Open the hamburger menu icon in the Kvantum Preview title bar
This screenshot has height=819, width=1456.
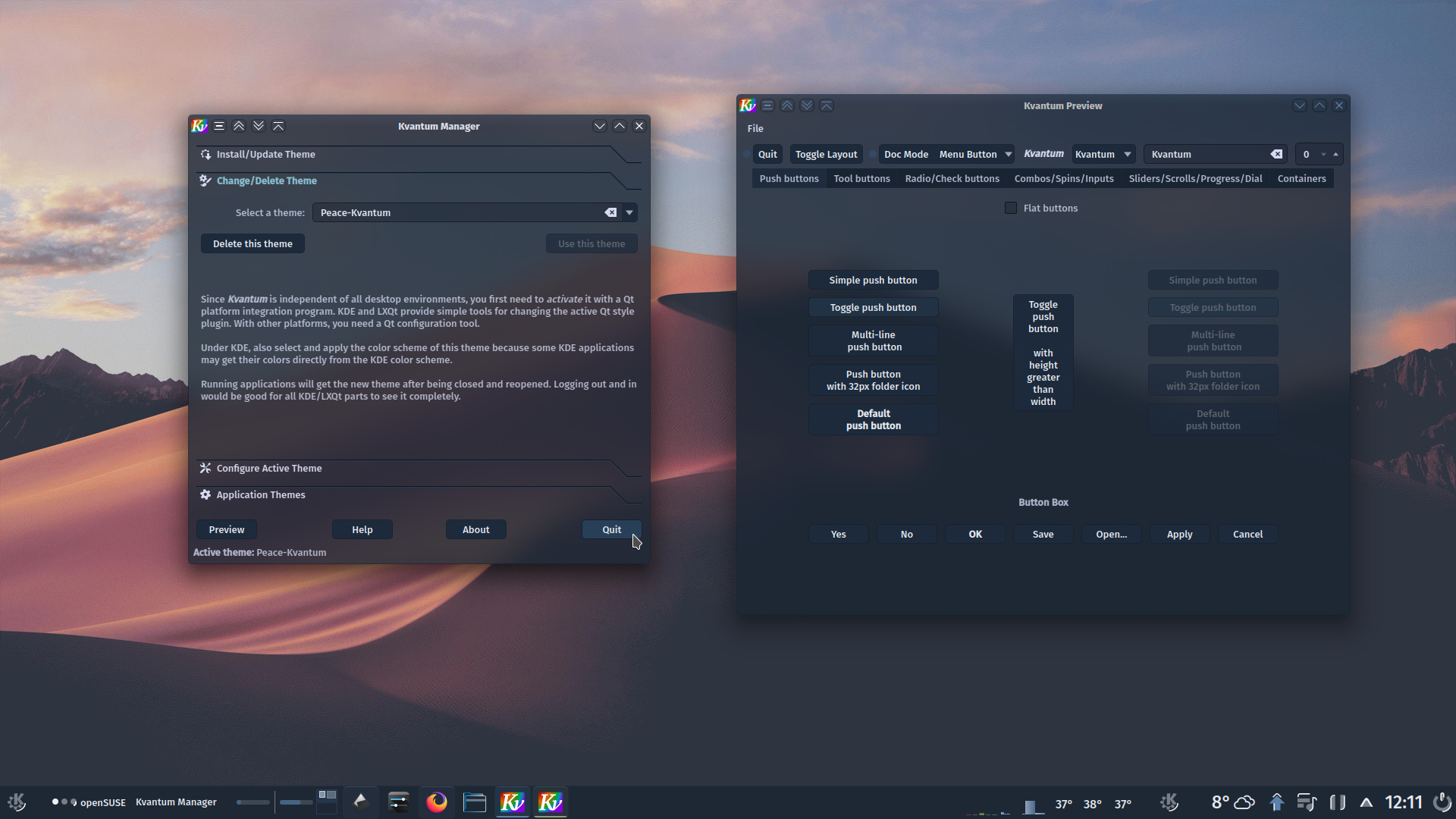(767, 105)
